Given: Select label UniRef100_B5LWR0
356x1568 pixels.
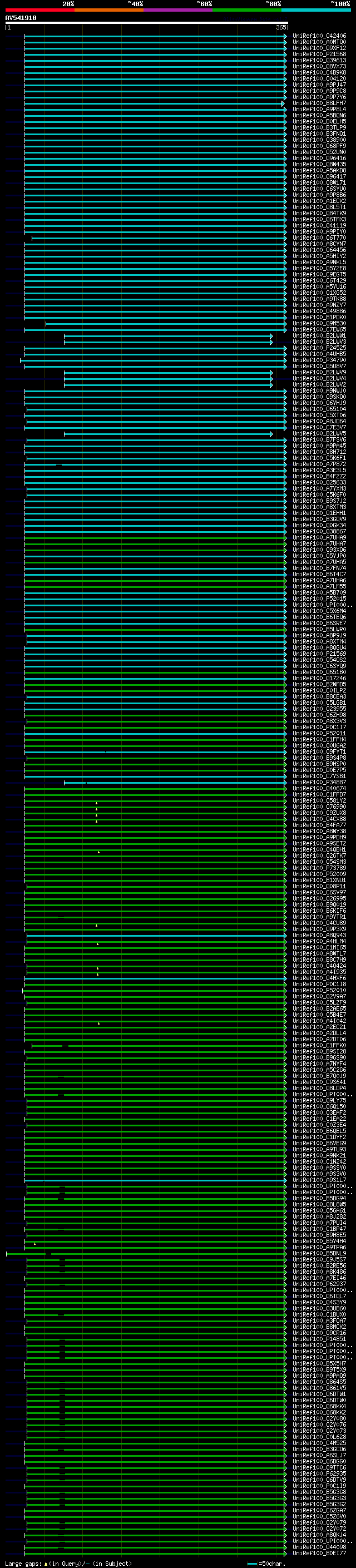Looking at the screenshot, I should (319, 630).
